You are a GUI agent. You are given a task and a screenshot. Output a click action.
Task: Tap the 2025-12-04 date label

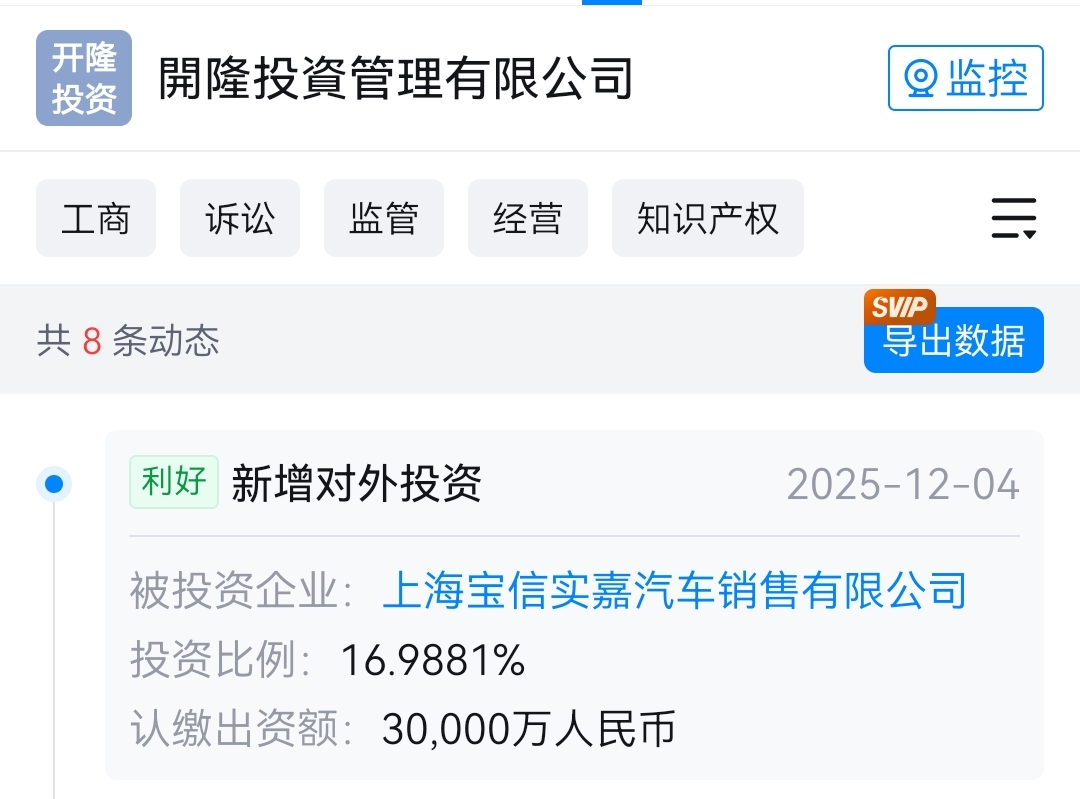click(903, 484)
